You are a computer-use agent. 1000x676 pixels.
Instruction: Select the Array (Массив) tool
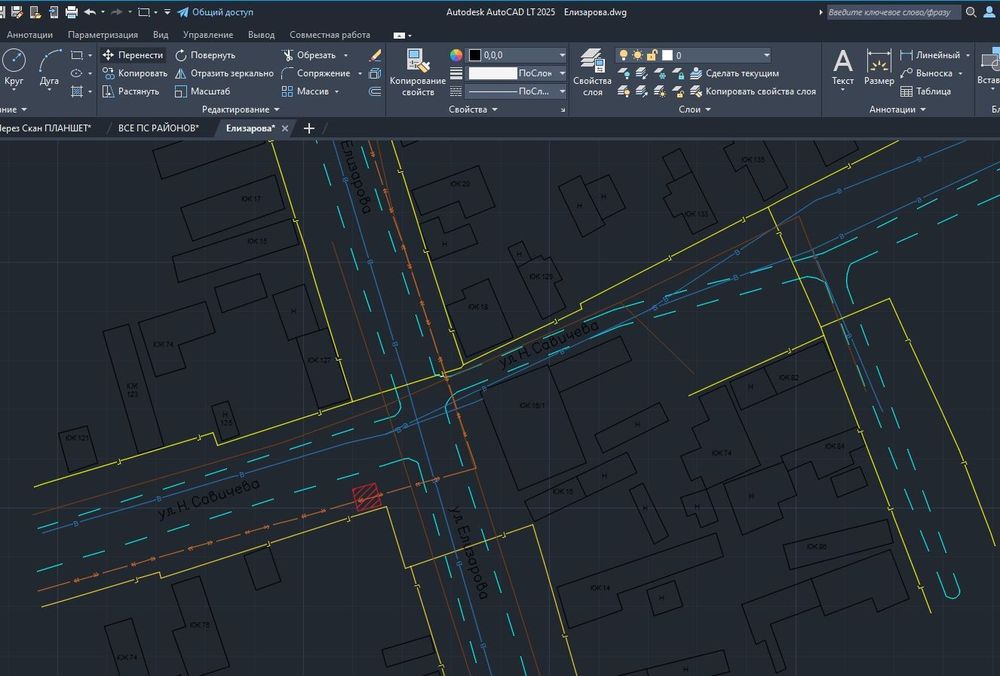[x=306, y=91]
